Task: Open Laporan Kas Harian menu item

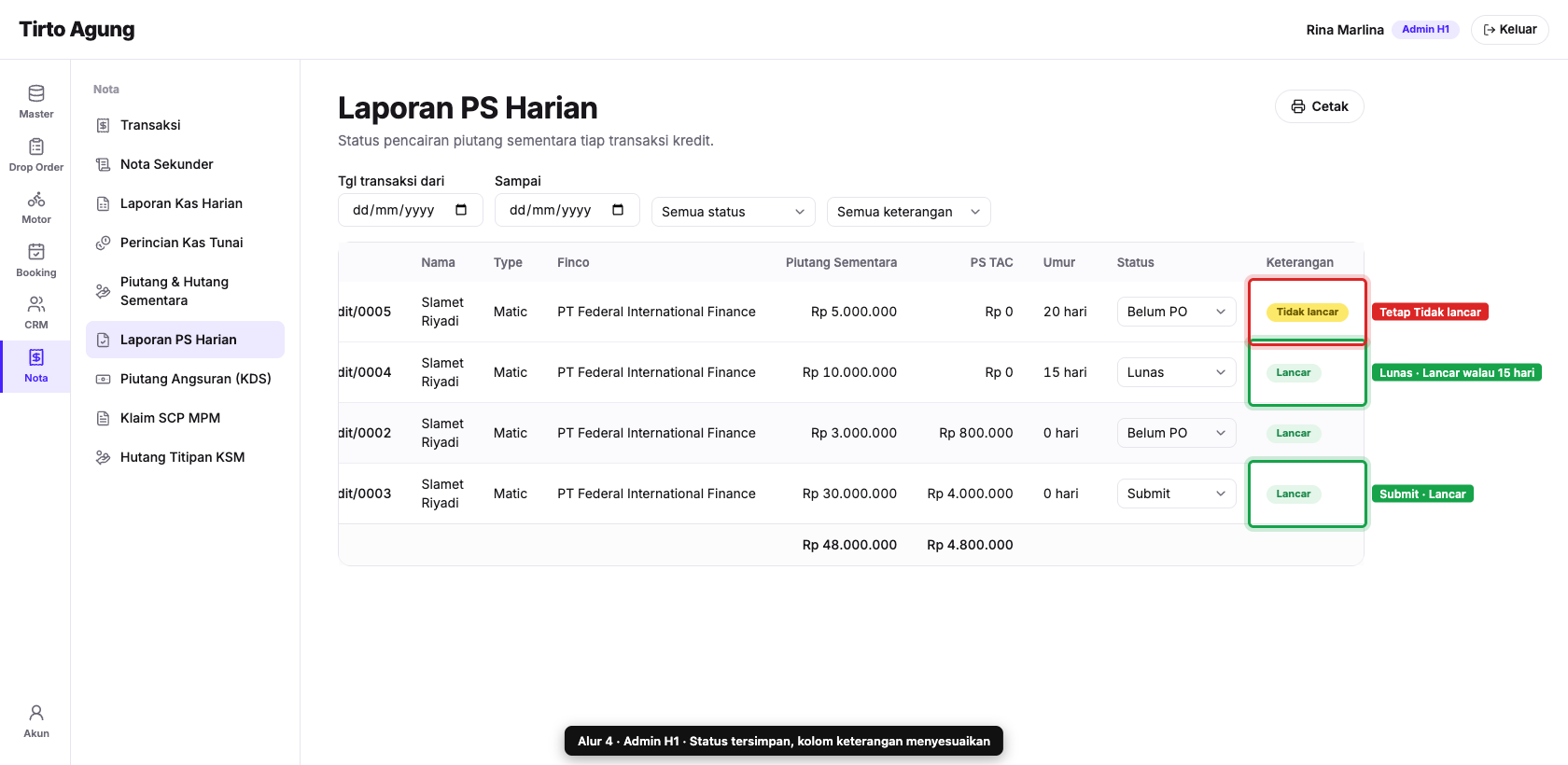Action: [x=185, y=203]
